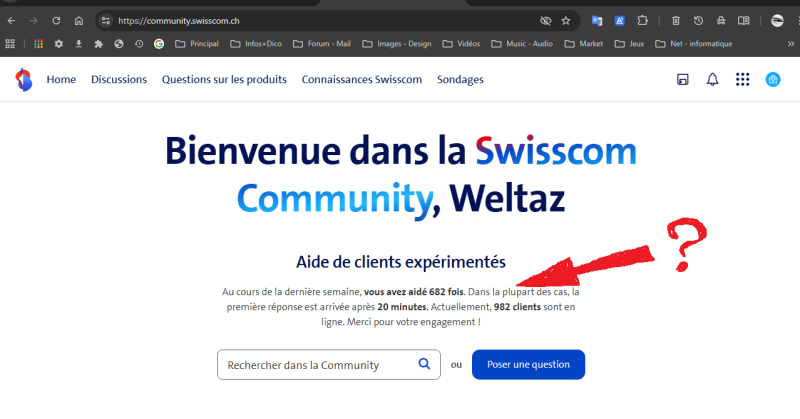Image resolution: width=800 pixels, height=419 pixels.
Task: Click the crossed-out eye icon in the address bar
Action: pyautogui.click(x=545, y=20)
